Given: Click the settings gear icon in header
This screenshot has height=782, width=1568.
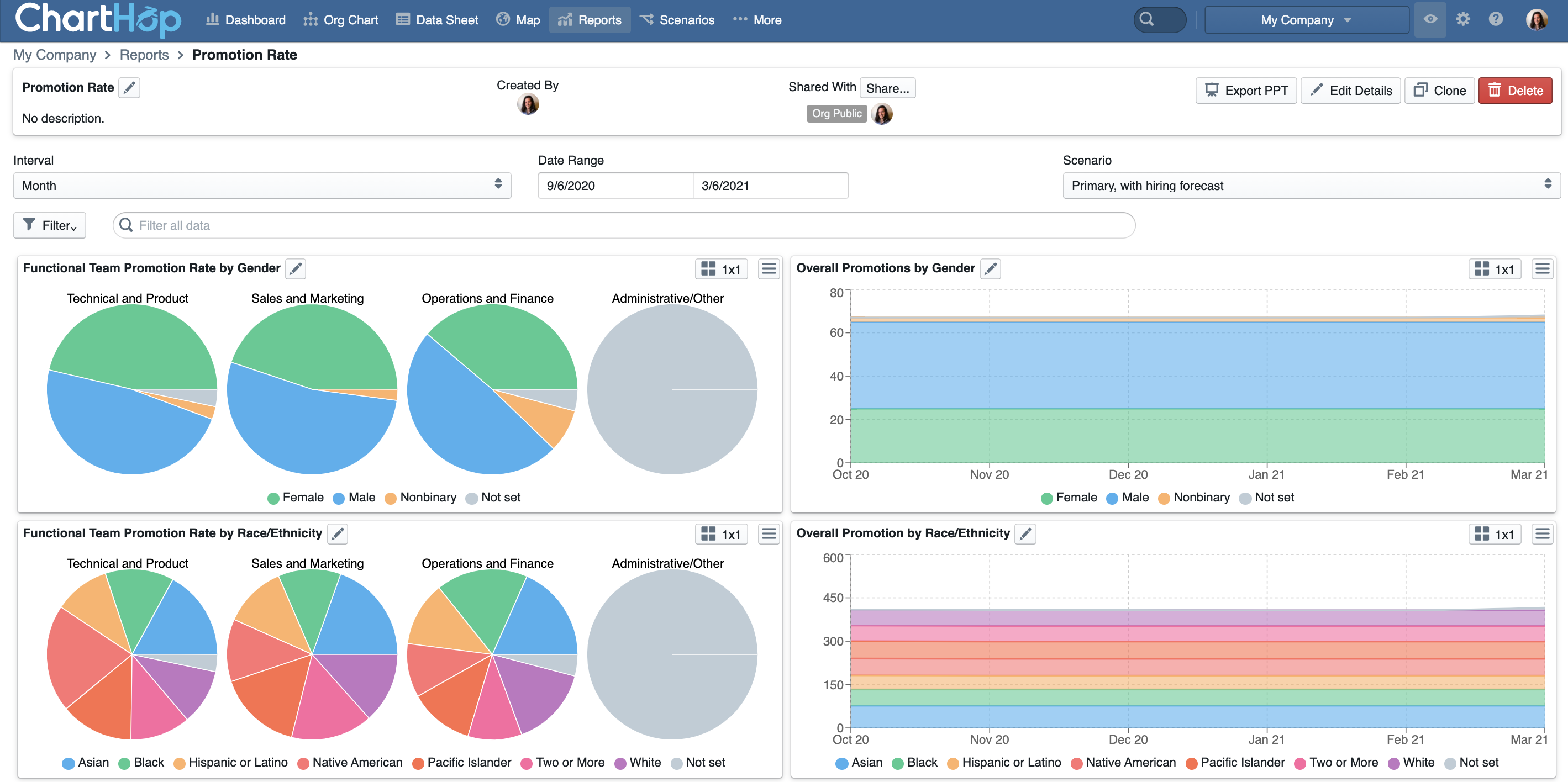Looking at the screenshot, I should click(1462, 19).
